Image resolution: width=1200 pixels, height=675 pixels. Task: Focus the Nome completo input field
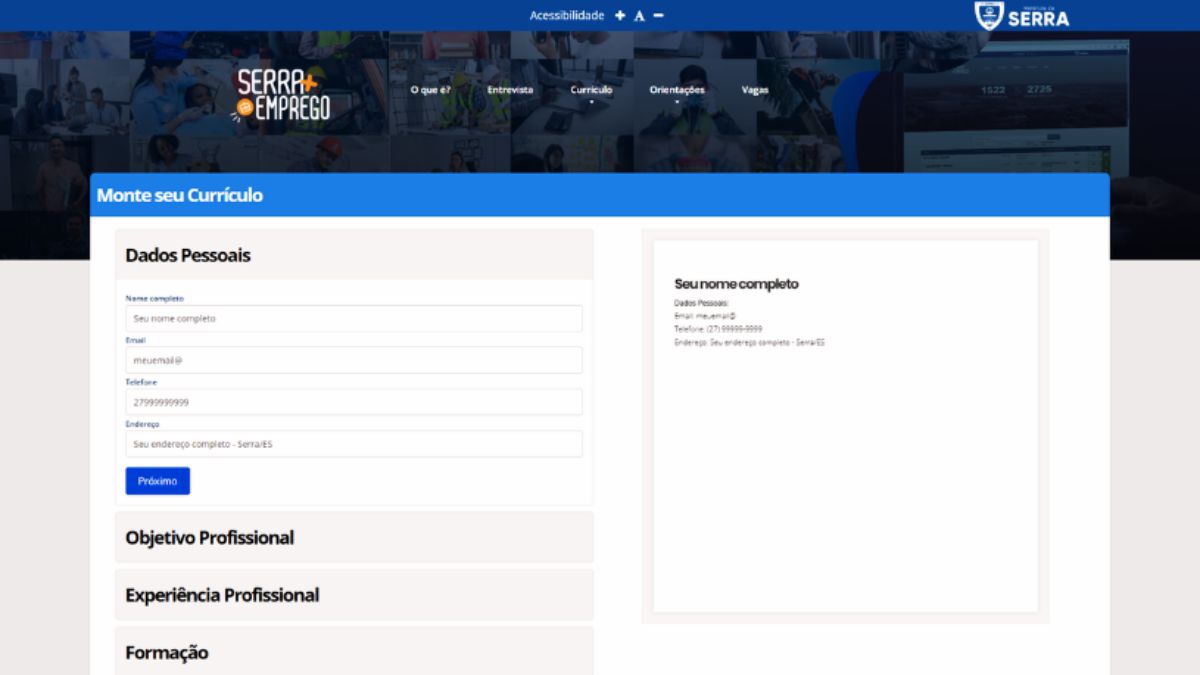click(354, 319)
